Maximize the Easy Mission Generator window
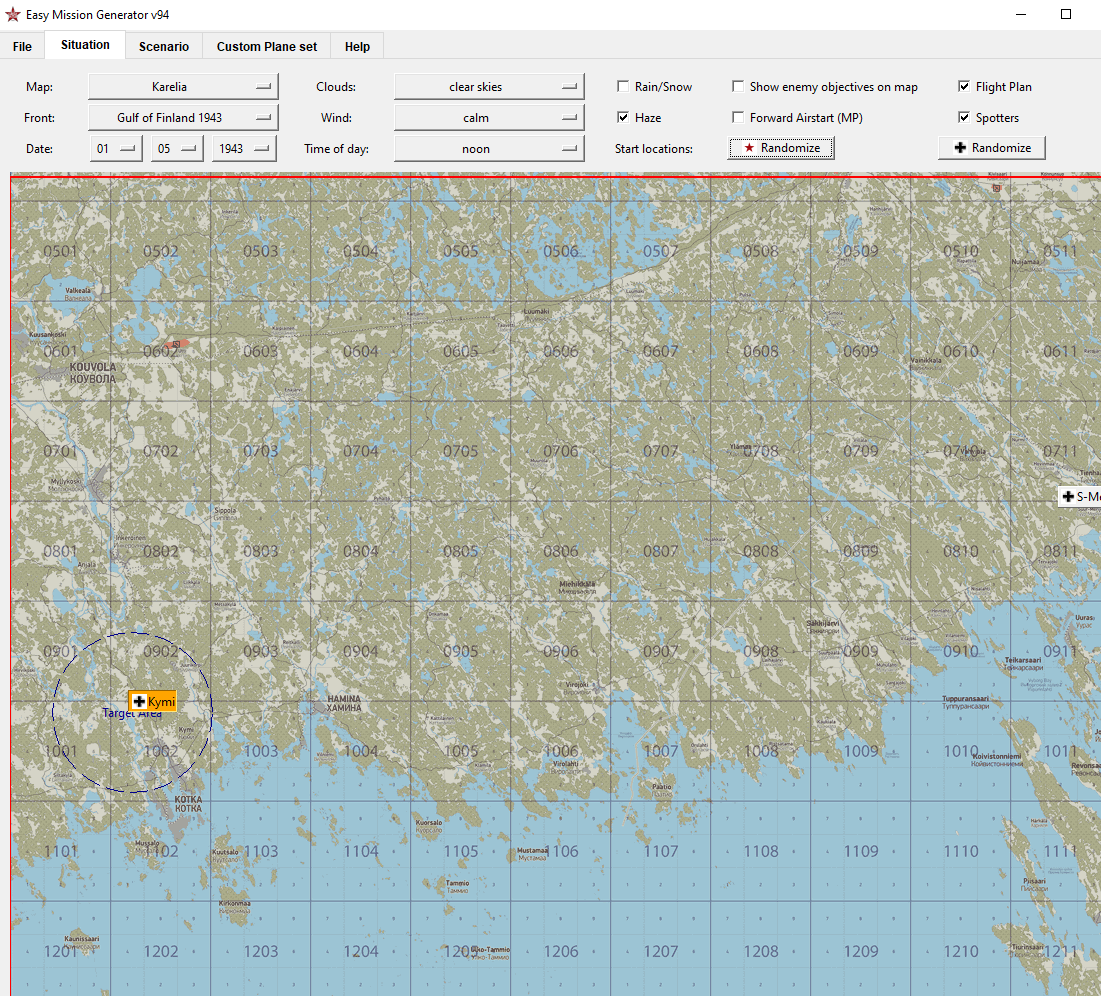The width and height of the screenshot is (1101, 996). coord(1066,15)
